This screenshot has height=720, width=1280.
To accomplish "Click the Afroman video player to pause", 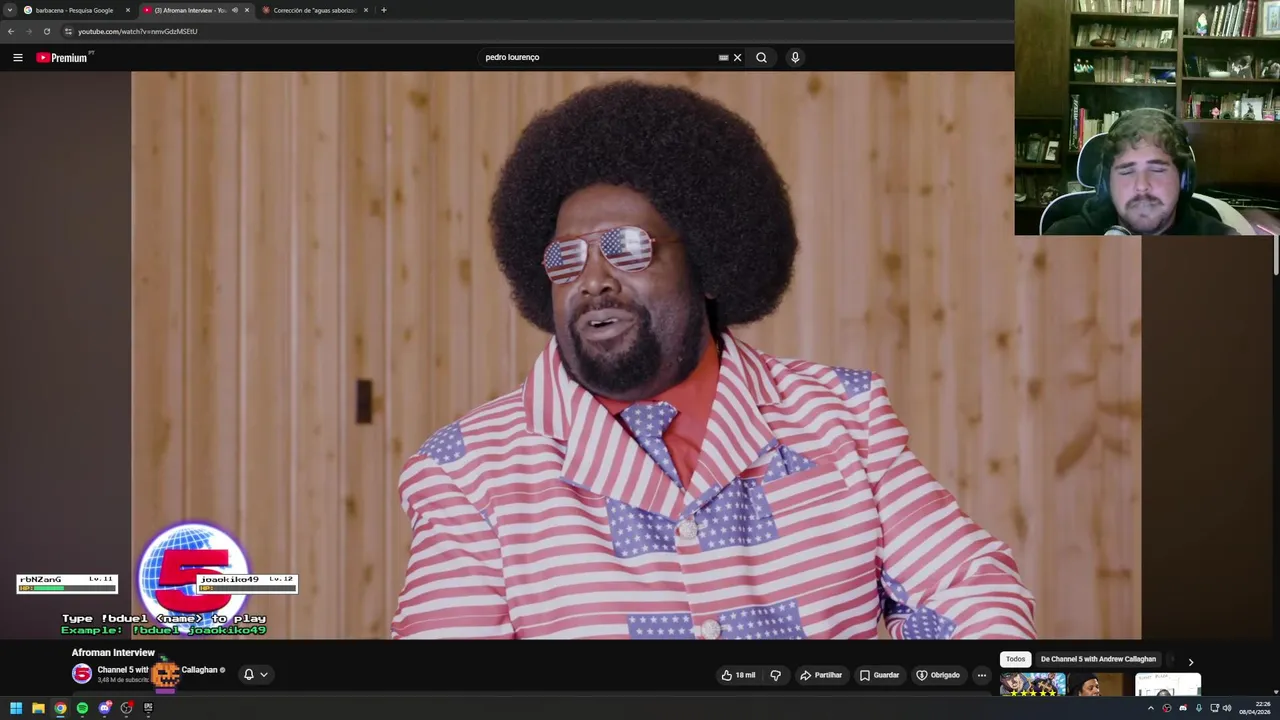I will coord(636,355).
